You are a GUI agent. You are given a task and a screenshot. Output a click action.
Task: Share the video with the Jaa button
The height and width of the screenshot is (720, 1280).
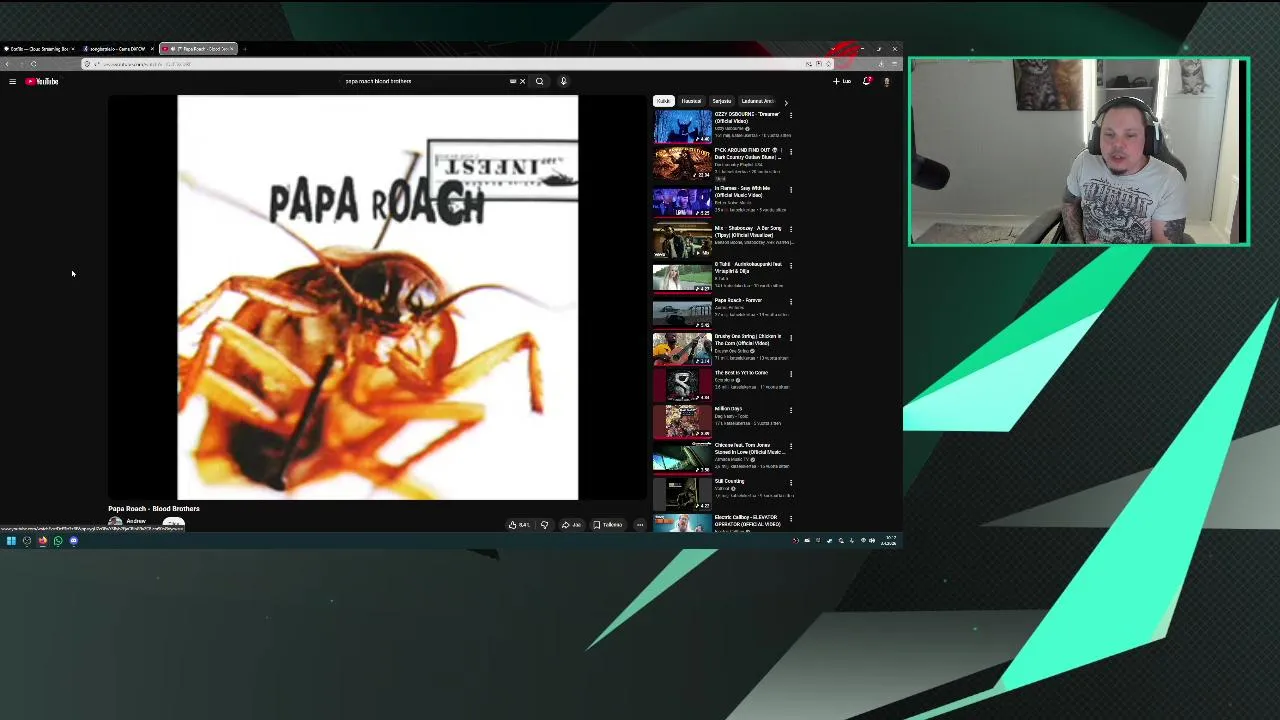pyautogui.click(x=571, y=524)
